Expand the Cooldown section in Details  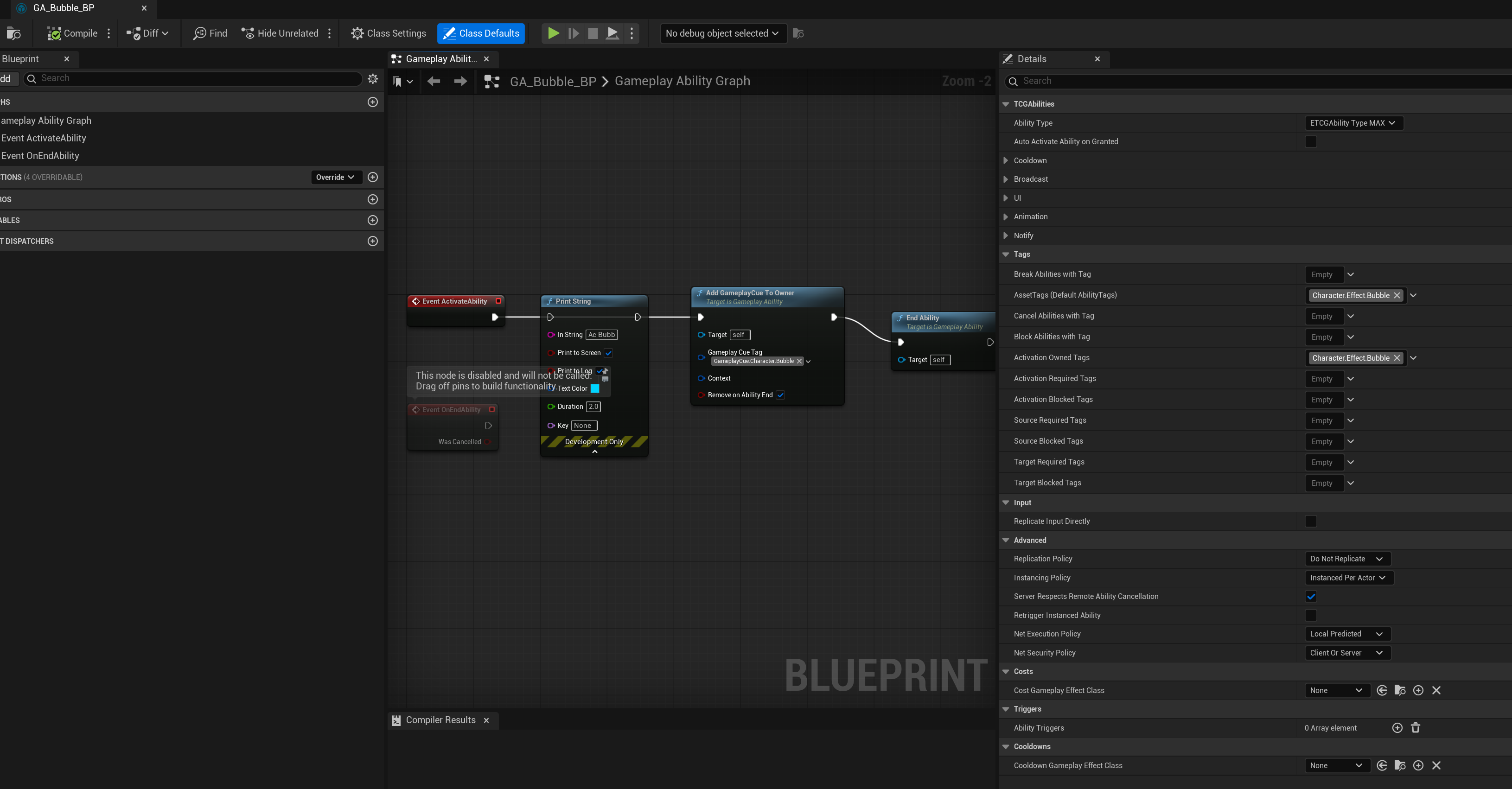(x=1006, y=160)
